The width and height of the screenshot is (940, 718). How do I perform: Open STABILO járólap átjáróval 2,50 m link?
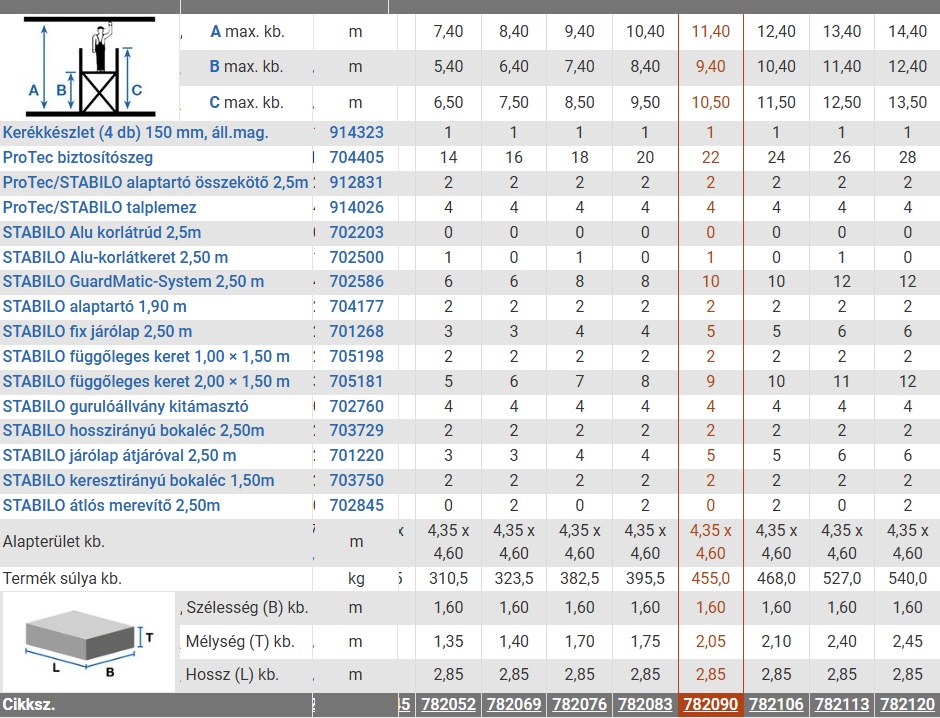point(119,455)
